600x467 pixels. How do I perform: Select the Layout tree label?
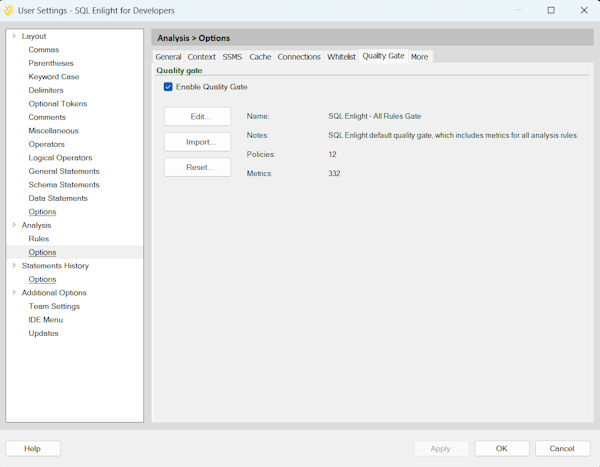point(34,36)
